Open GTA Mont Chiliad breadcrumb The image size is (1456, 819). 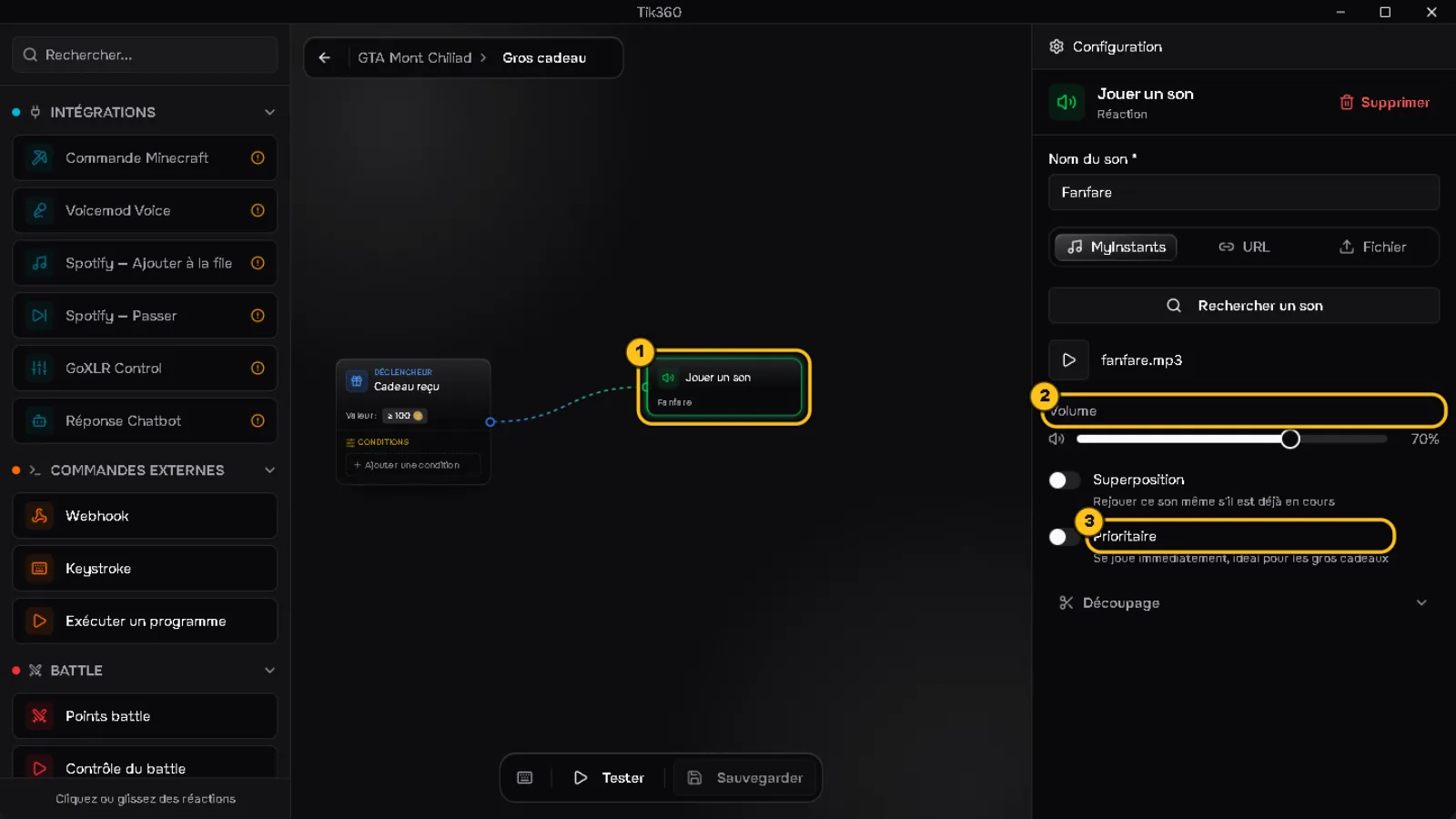tap(414, 57)
